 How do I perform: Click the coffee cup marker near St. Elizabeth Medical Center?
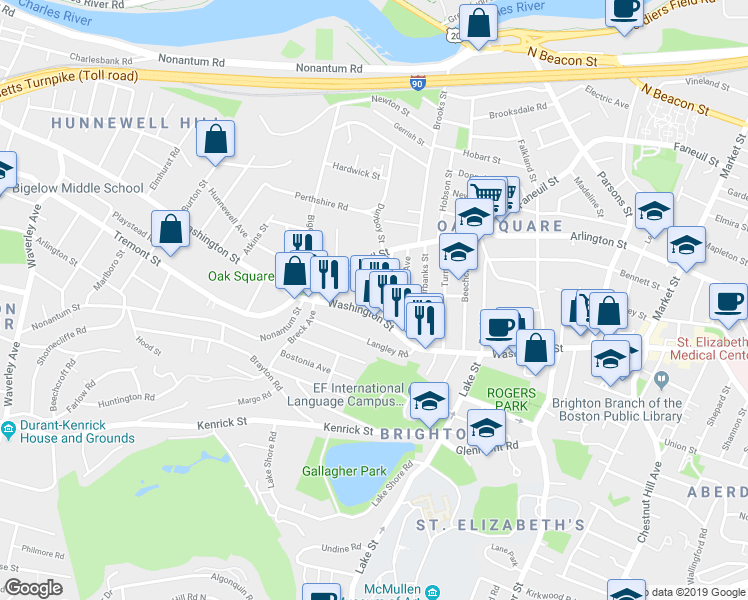pos(728,305)
